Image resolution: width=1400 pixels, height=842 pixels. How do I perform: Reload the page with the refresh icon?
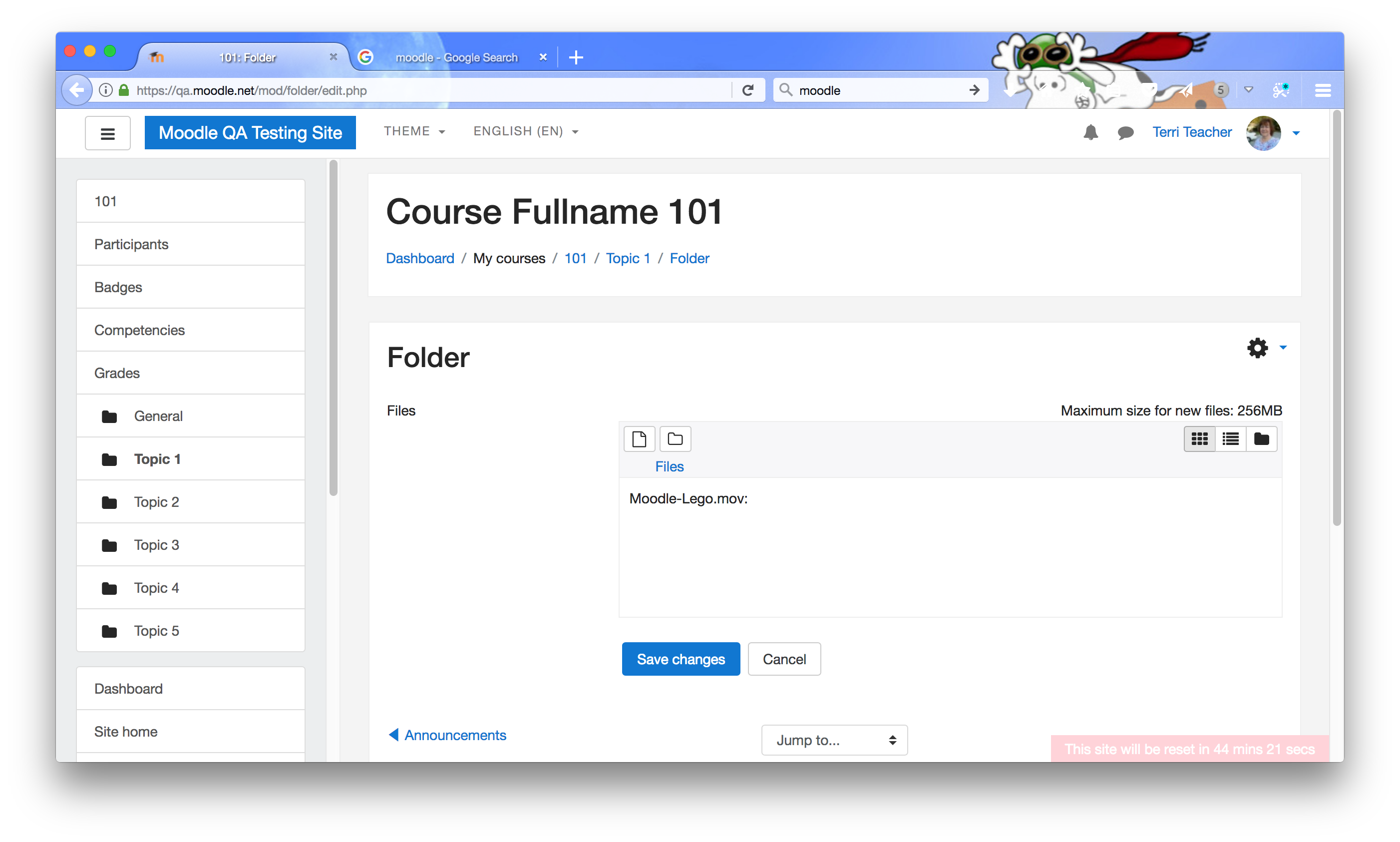[x=747, y=90]
